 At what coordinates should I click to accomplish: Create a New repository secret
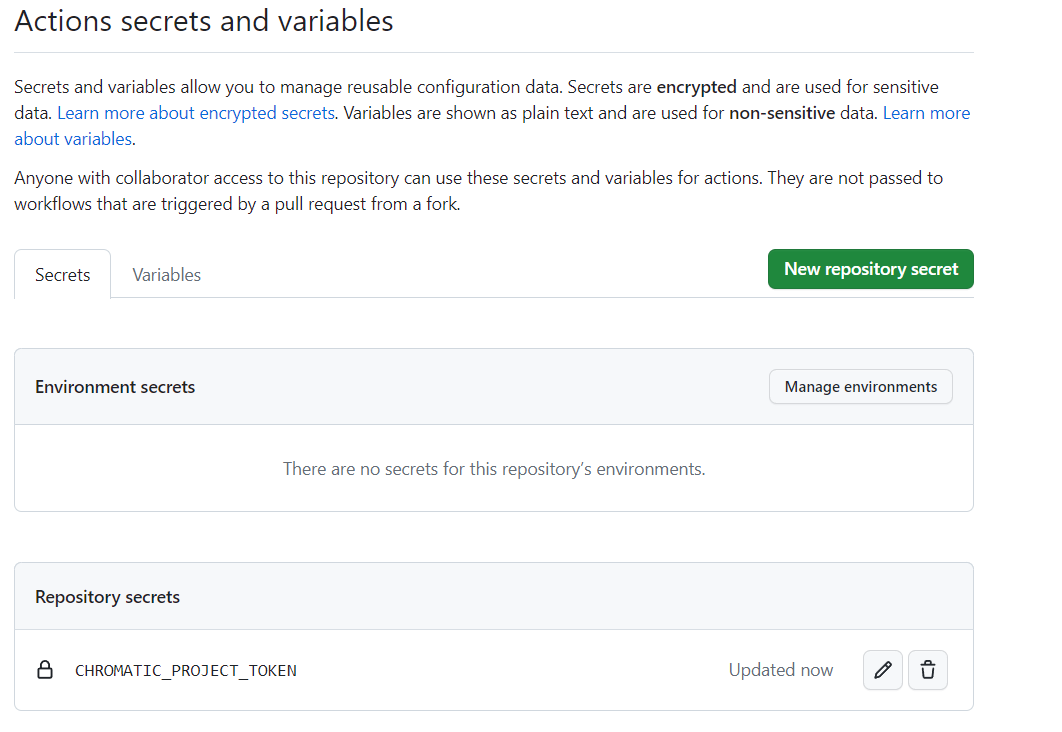click(870, 269)
